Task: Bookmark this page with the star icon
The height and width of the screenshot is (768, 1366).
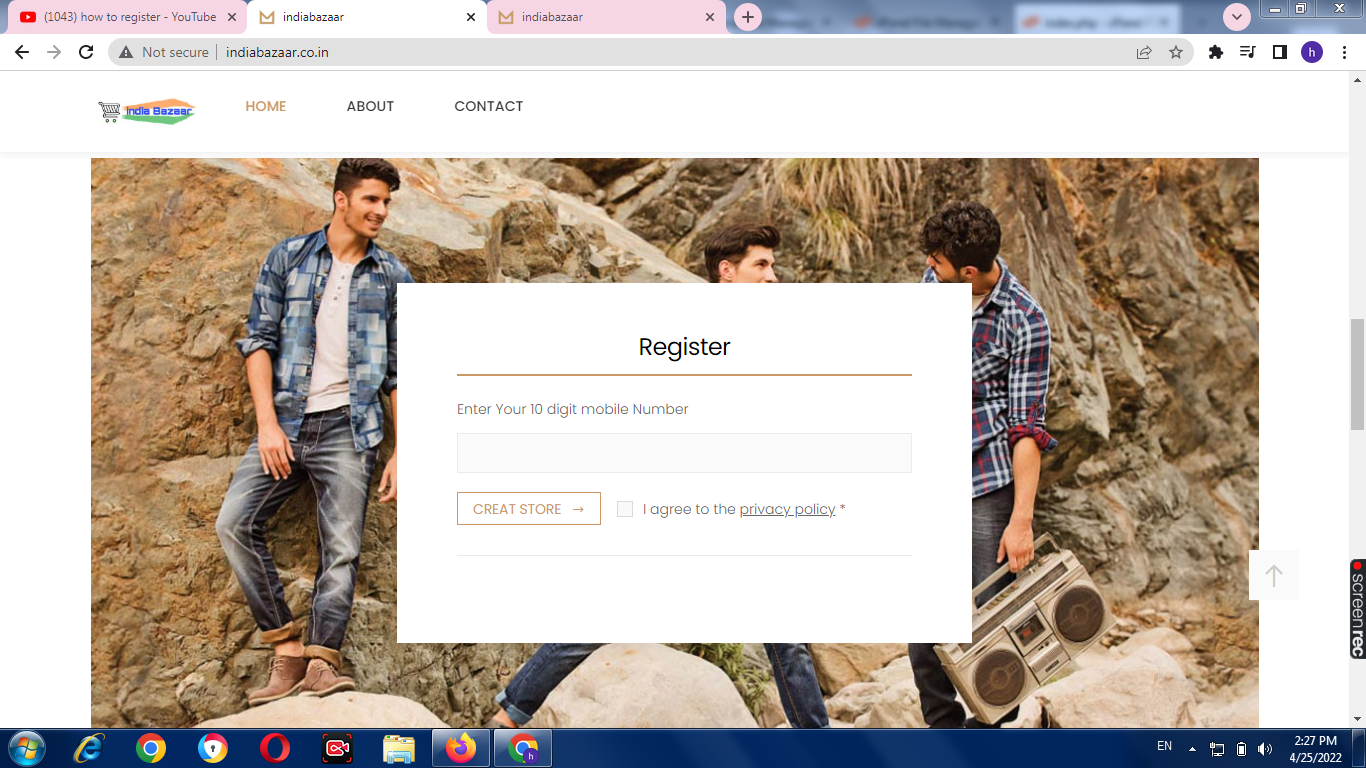Action: coord(1176,52)
